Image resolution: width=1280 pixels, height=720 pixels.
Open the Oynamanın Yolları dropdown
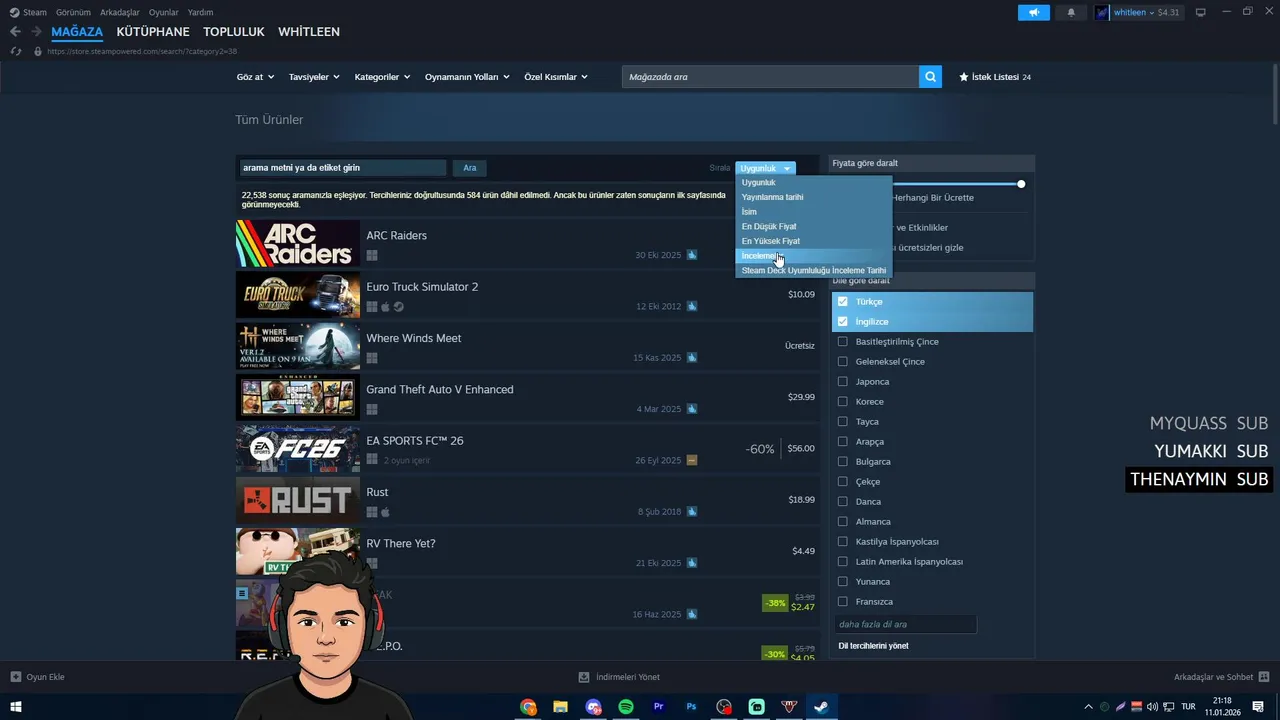[467, 77]
